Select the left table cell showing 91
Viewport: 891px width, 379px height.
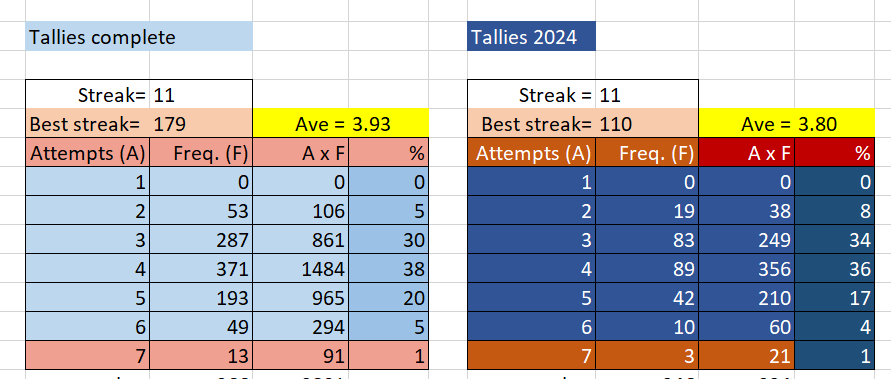[x=301, y=355]
